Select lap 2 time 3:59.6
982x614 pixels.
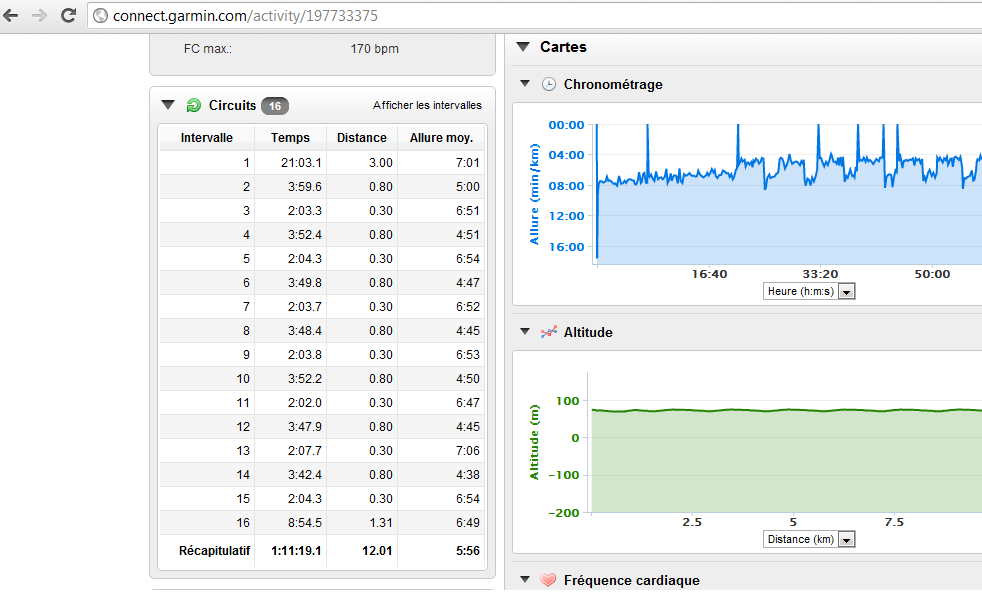[x=305, y=187]
